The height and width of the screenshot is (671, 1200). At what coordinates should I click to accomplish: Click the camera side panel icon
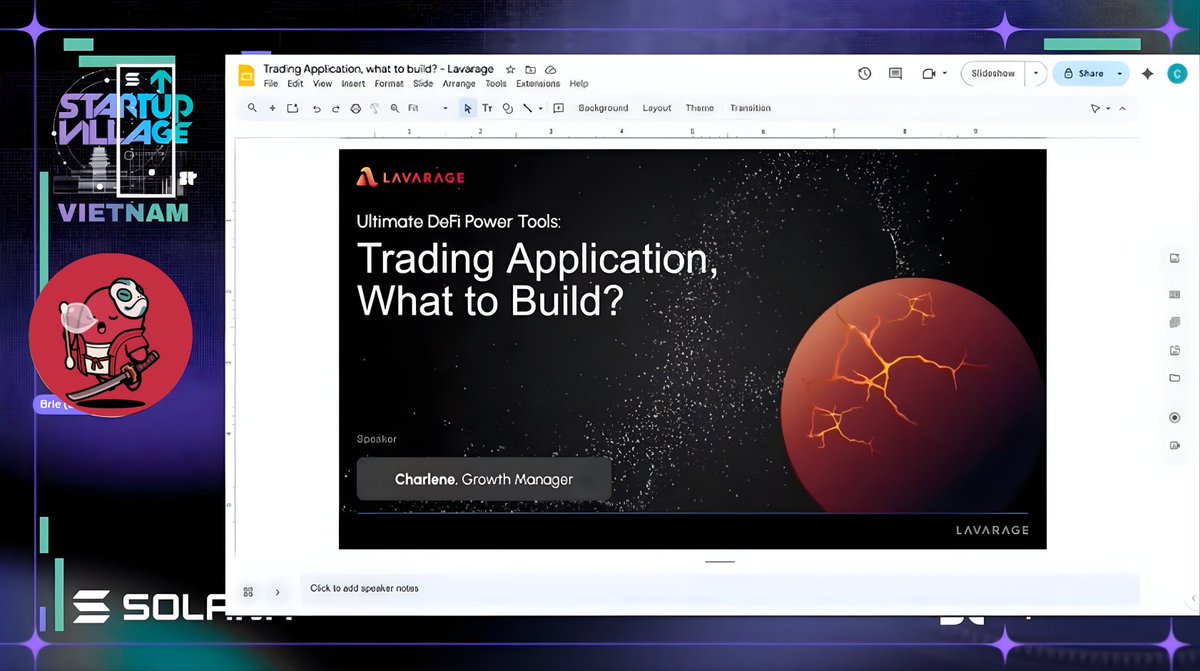[1174, 445]
